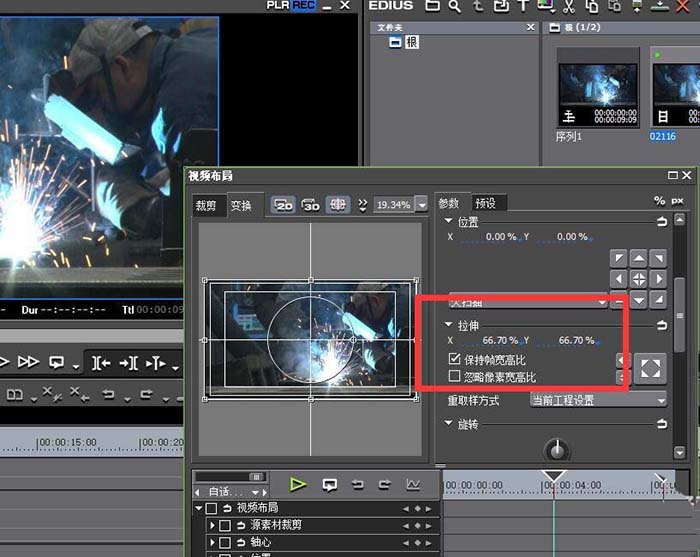Click the add title (T) icon

520,7
